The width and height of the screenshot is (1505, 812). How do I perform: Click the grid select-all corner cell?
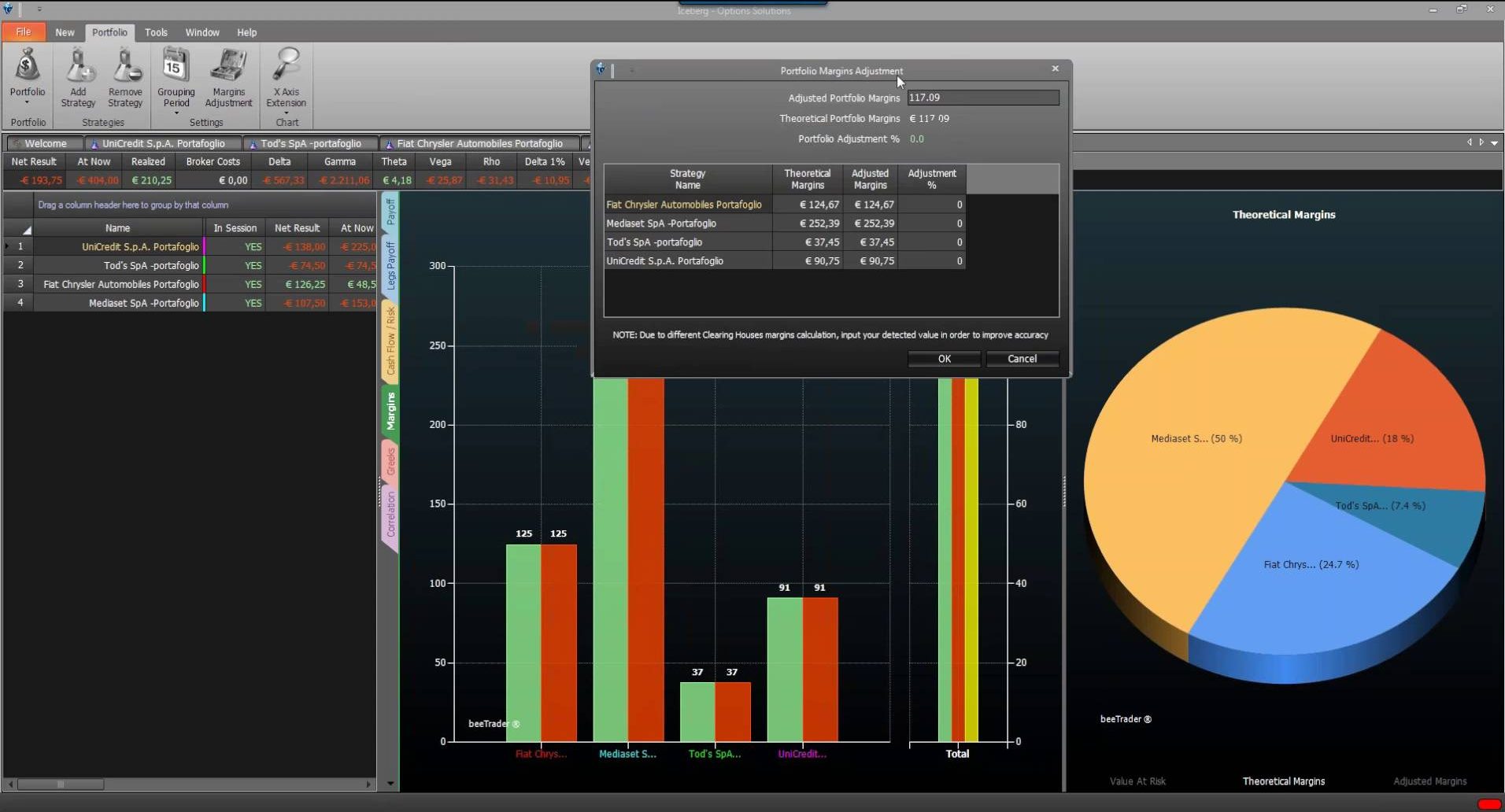click(x=19, y=228)
